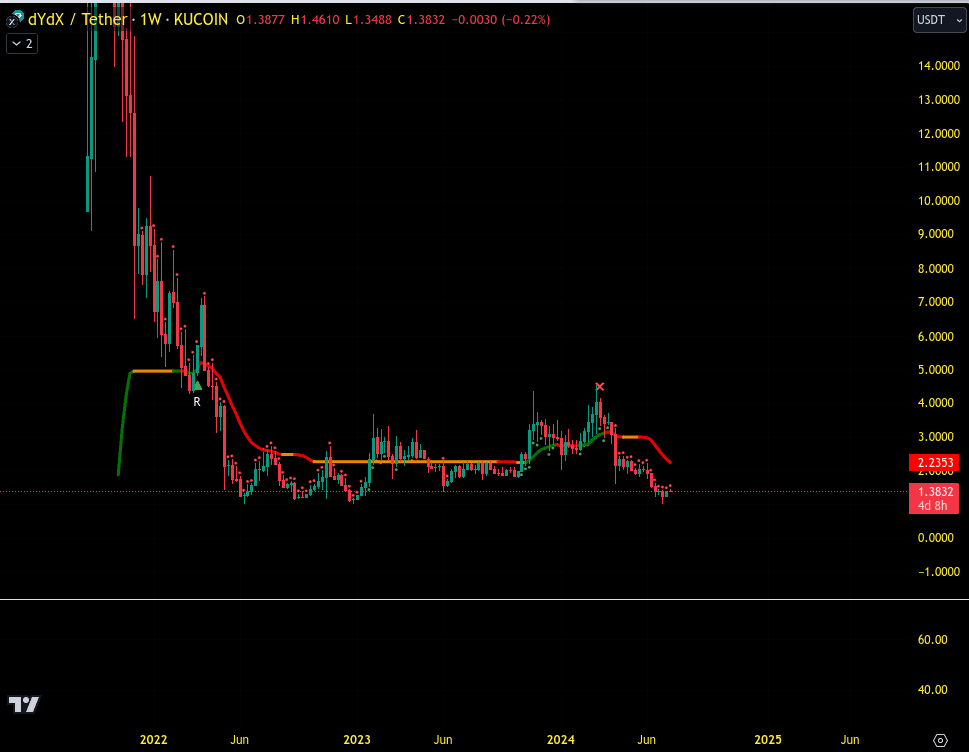969x752 pixels.
Task: Click the 2024 label on time axis
Action: click(x=561, y=740)
